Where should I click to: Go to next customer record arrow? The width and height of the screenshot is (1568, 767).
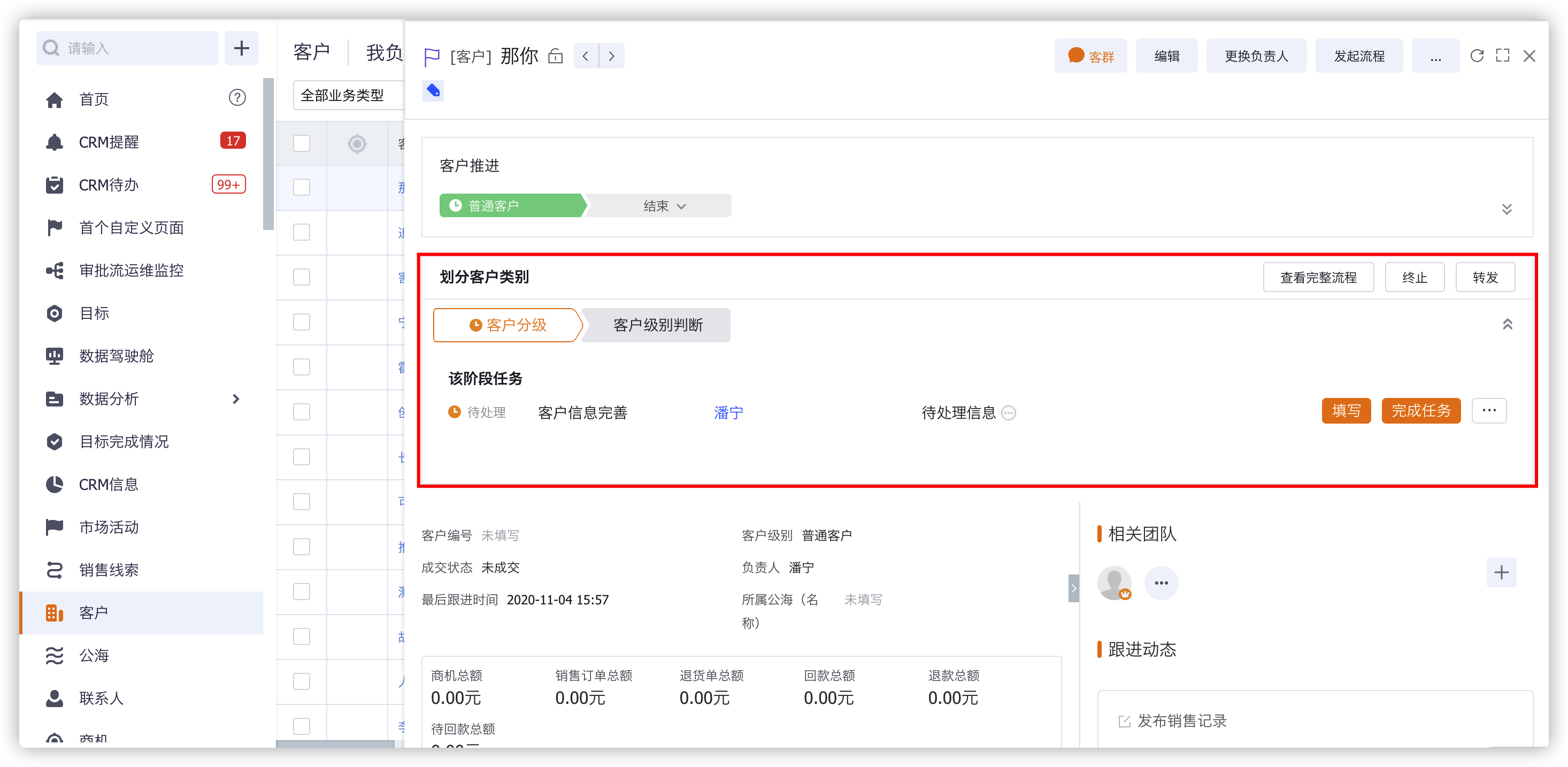click(612, 56)
